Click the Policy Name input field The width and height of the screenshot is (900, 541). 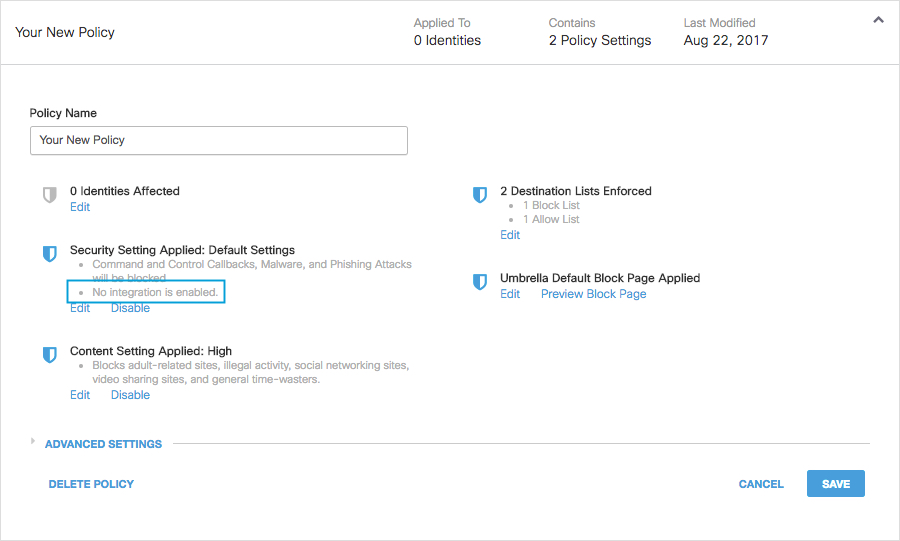tap(219, 141)
